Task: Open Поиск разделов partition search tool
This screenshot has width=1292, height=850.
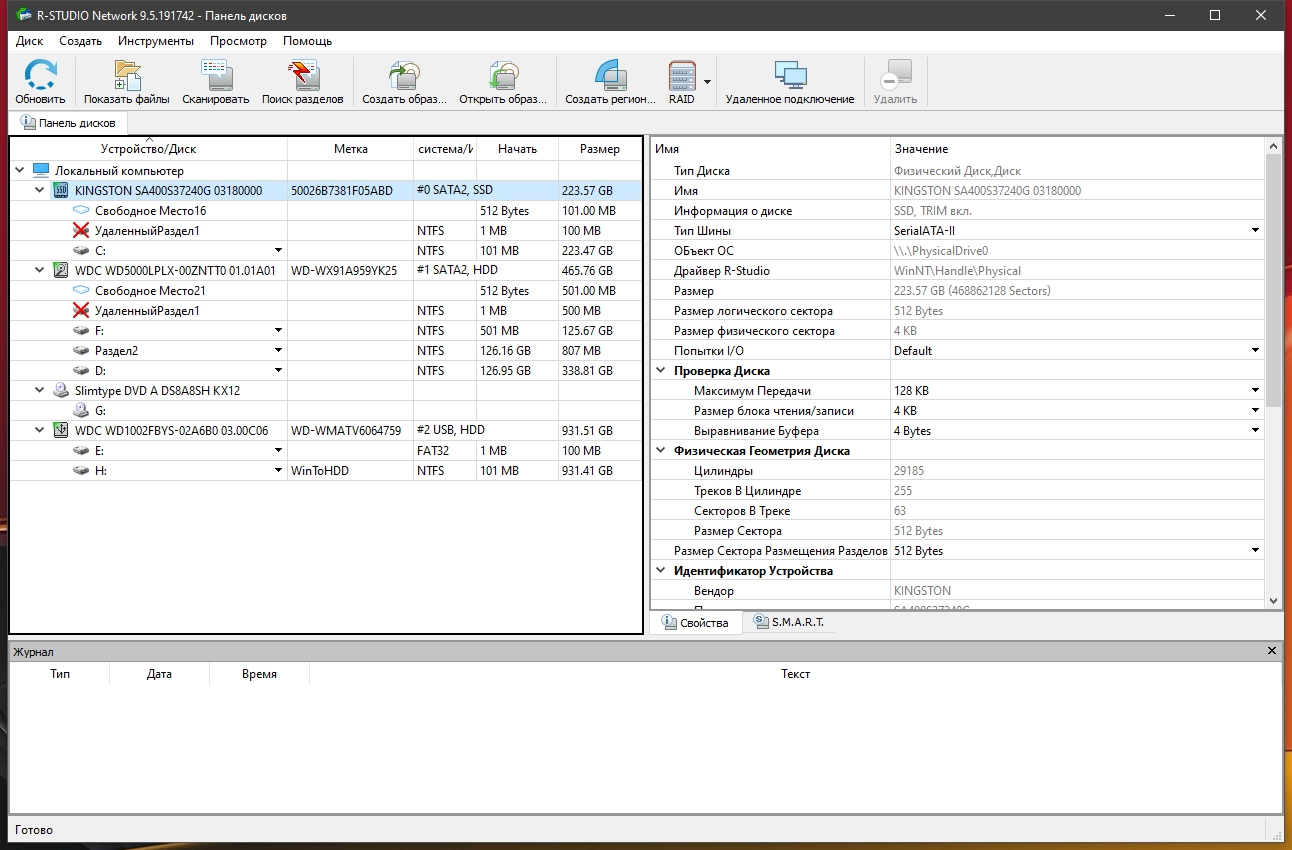Action: click(x=302, y=77)
